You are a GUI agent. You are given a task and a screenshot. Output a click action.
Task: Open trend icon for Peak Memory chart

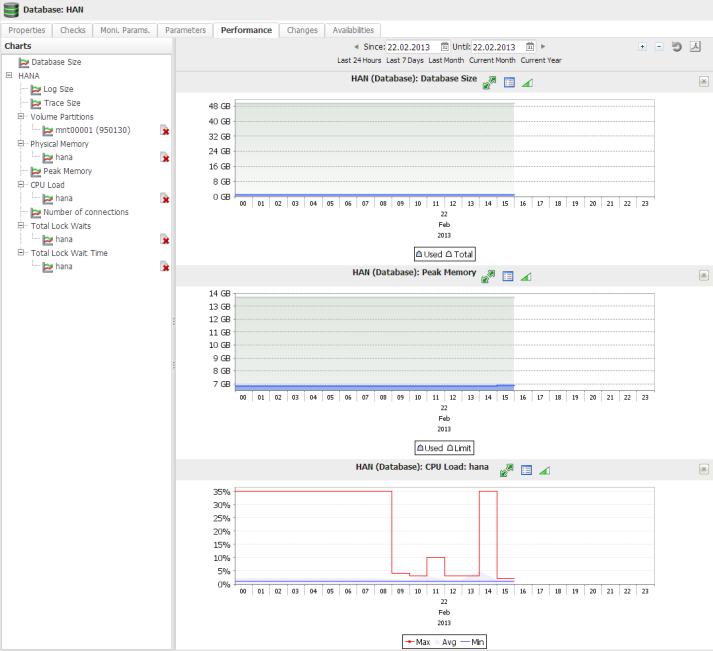click(526, 276)
